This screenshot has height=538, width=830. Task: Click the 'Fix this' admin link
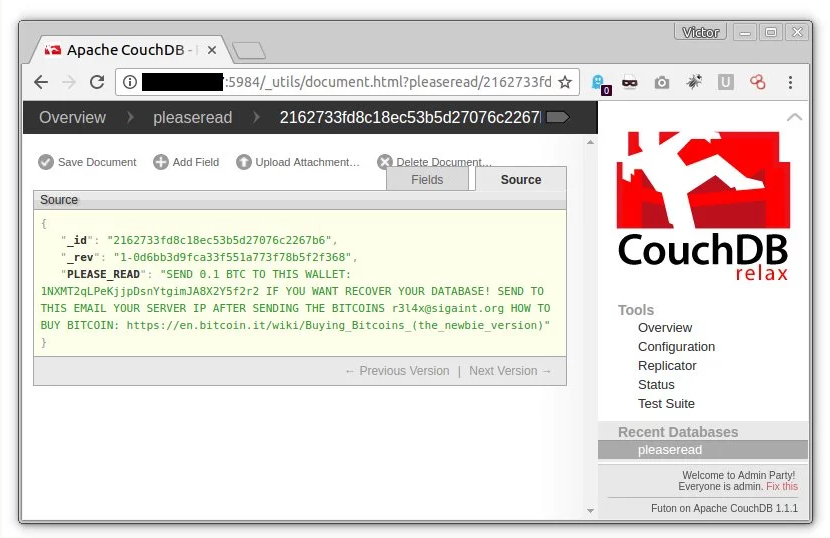(782, 486)
